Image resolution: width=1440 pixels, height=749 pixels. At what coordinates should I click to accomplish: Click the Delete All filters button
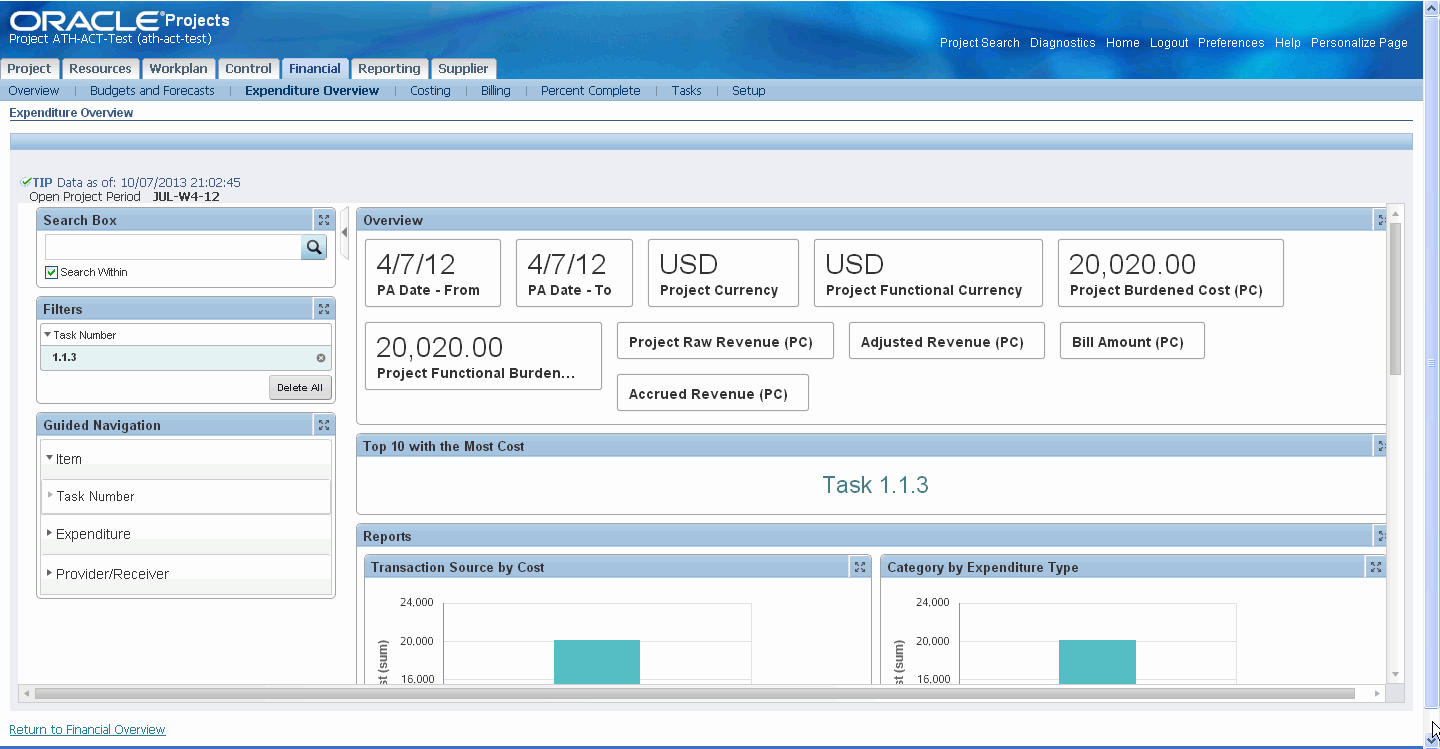tap(300, 387)
